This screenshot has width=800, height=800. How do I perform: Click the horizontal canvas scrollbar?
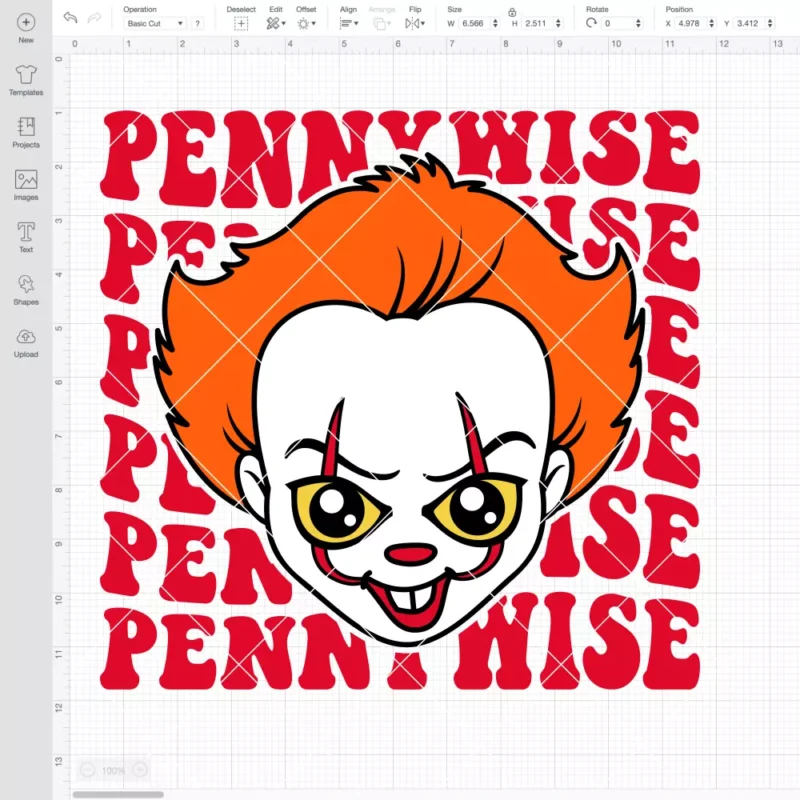118,794
